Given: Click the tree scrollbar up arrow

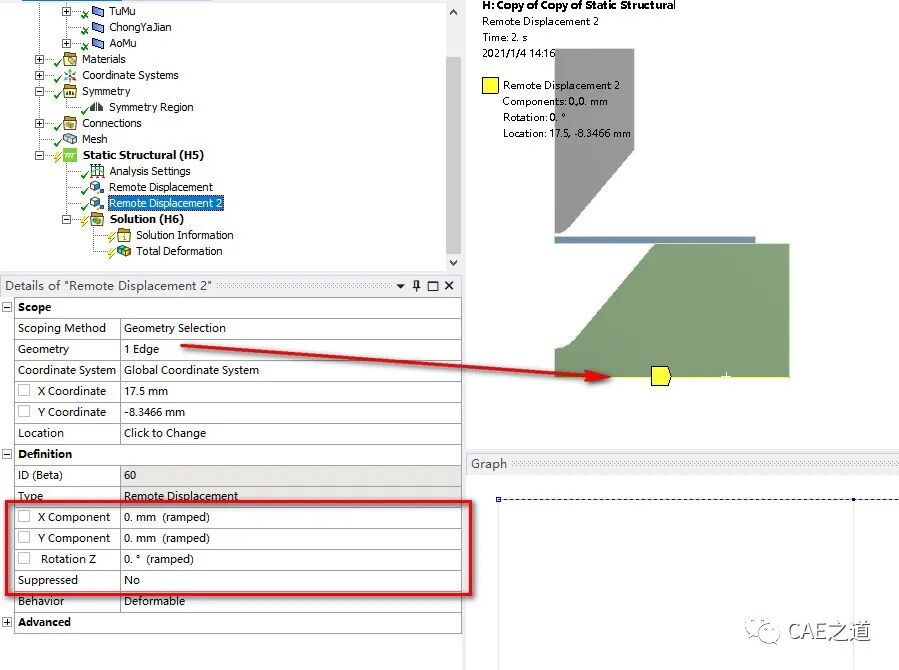Looking at the screenshot, I should pos(454,11).
